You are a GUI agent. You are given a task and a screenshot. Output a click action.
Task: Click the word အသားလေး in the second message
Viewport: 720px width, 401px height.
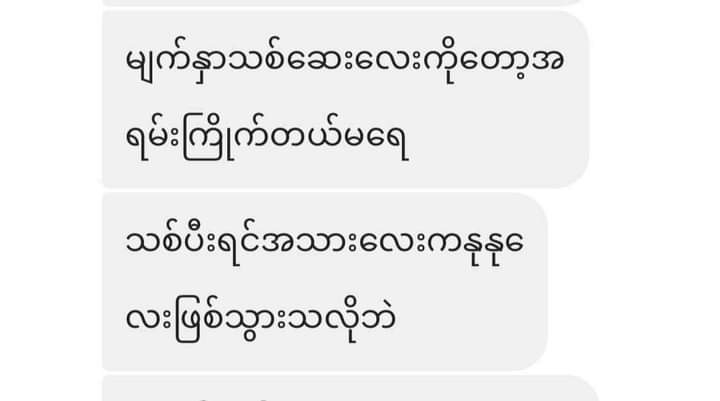point(345,242)
